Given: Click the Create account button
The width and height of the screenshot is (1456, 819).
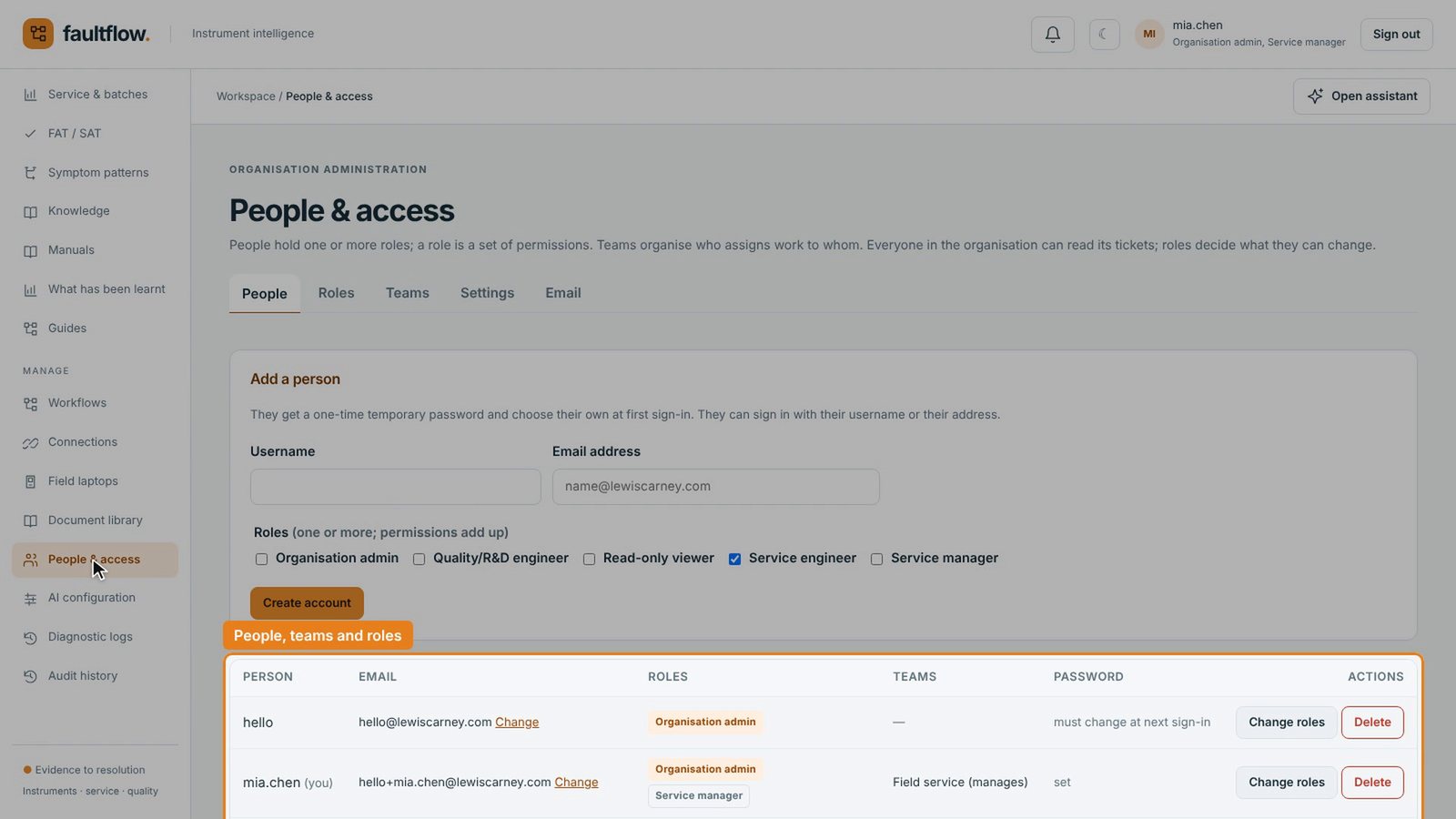Looking at the screenshot, I should pos(307,603).
